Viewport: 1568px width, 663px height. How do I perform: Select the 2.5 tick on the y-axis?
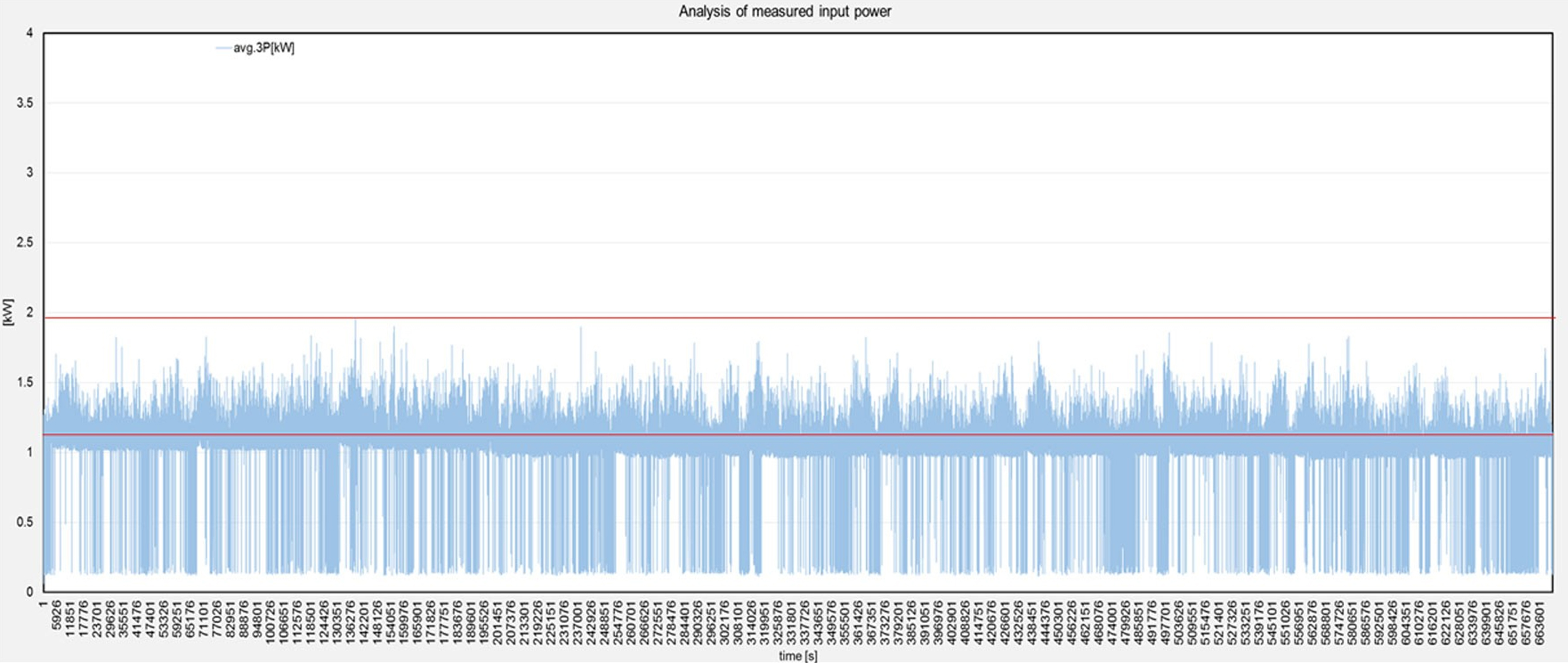click(25, 243)
